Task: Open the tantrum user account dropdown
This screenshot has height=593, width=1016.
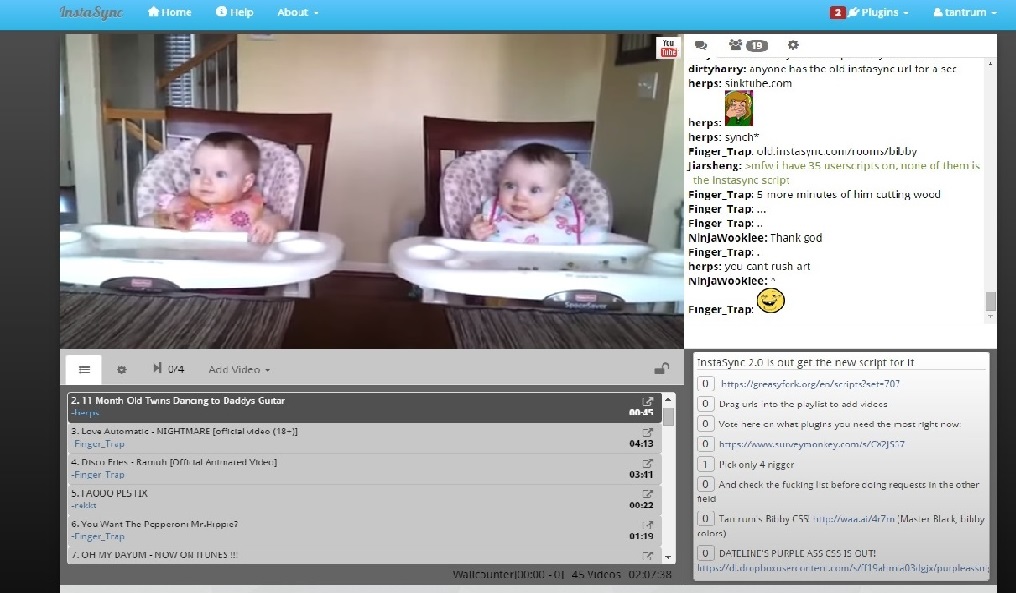Action: [965, 12]
